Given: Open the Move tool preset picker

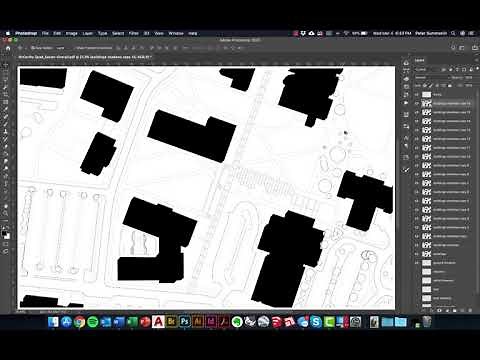Looking at the screenshot, I should pos(21,48).
